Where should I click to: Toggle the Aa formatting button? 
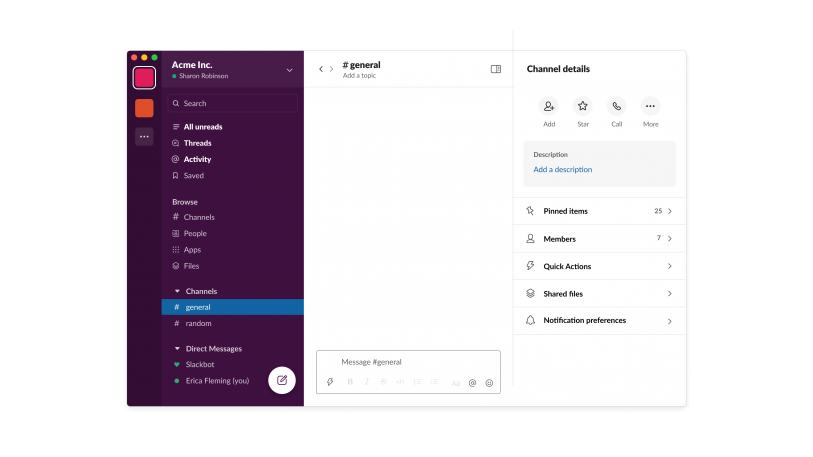(x=455, y=383)
